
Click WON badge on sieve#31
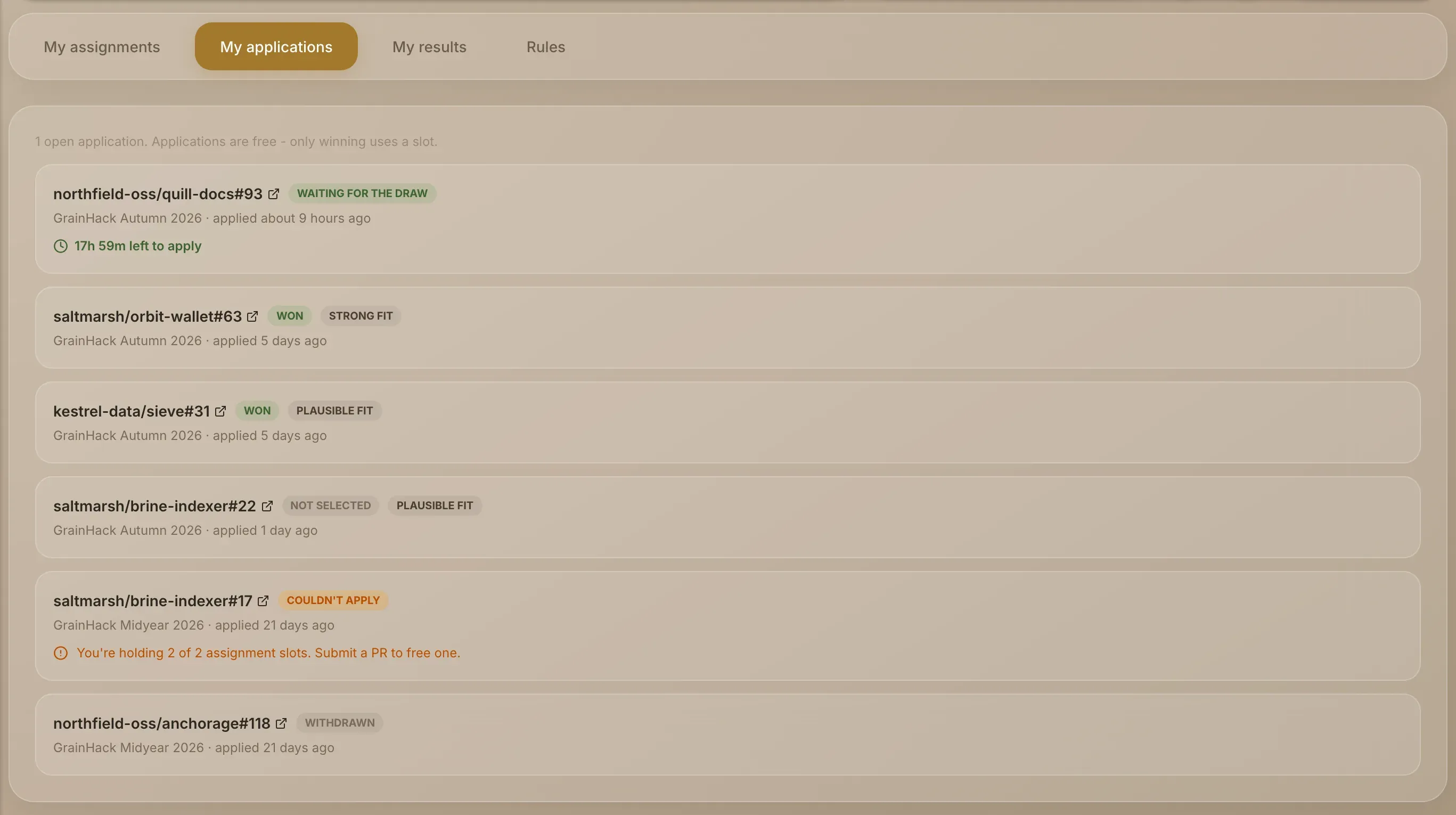[257, 411]
